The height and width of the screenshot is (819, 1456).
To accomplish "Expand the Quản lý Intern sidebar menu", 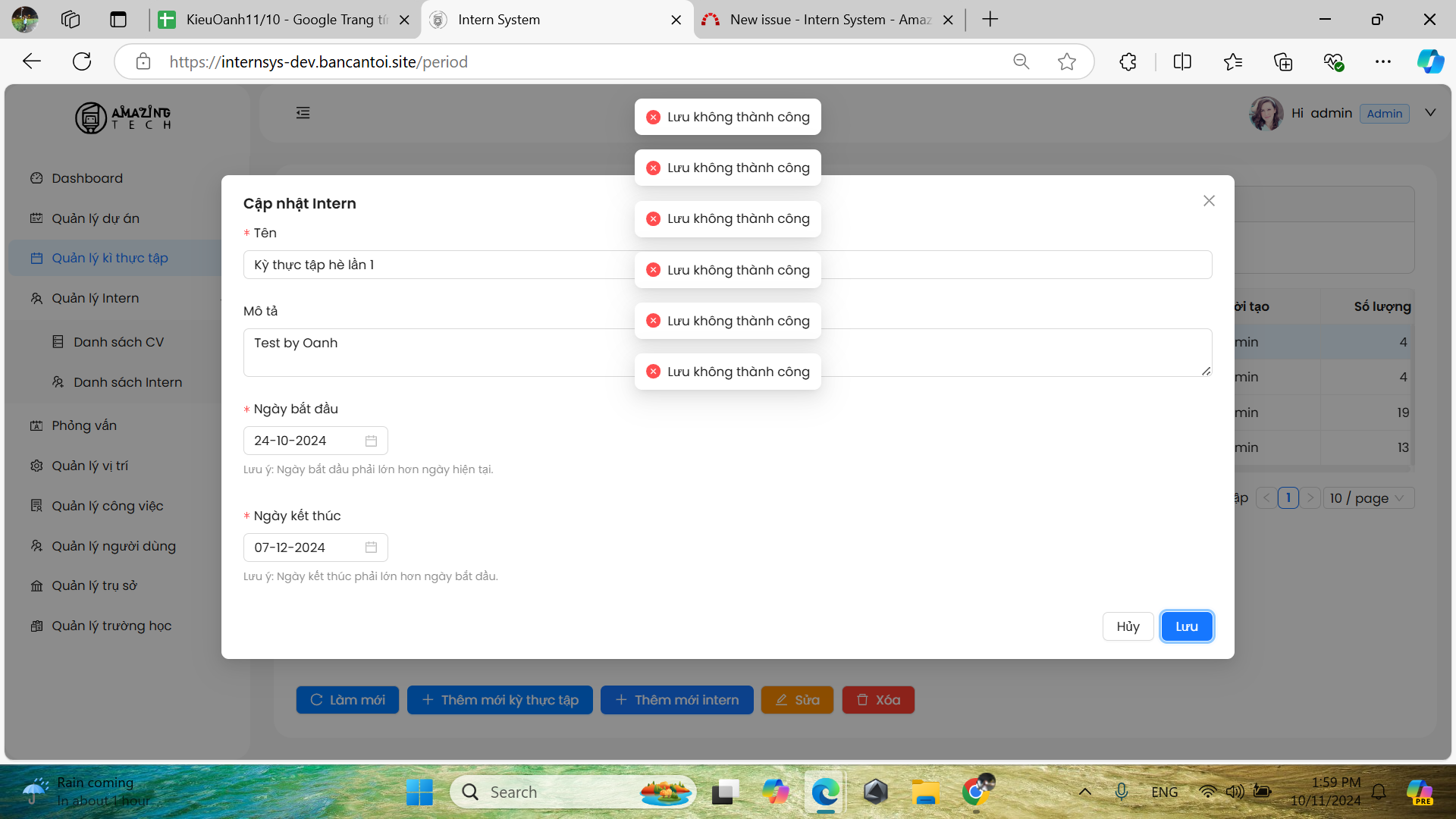I will (96, 298).
